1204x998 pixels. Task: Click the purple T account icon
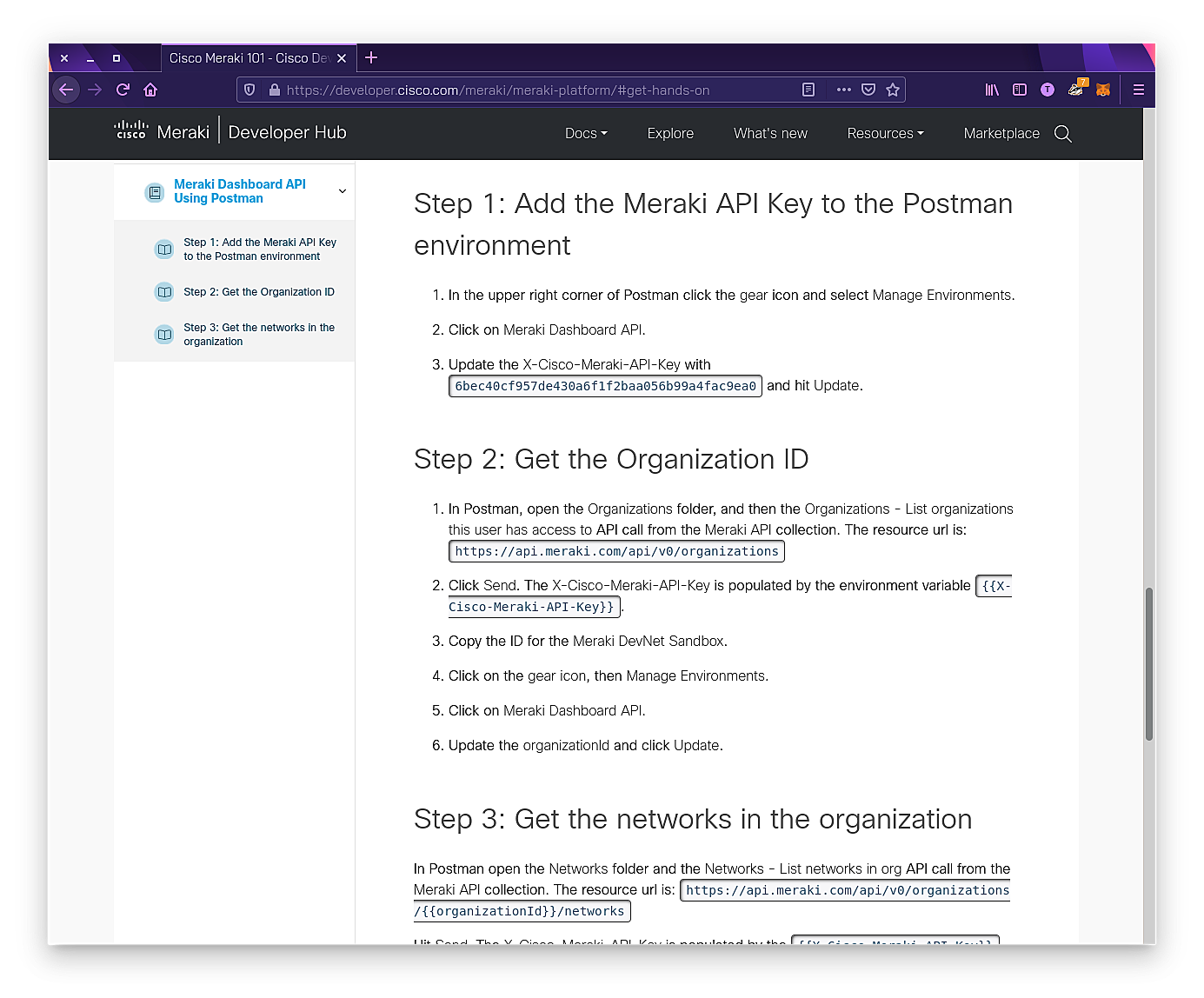point(1048,90)
